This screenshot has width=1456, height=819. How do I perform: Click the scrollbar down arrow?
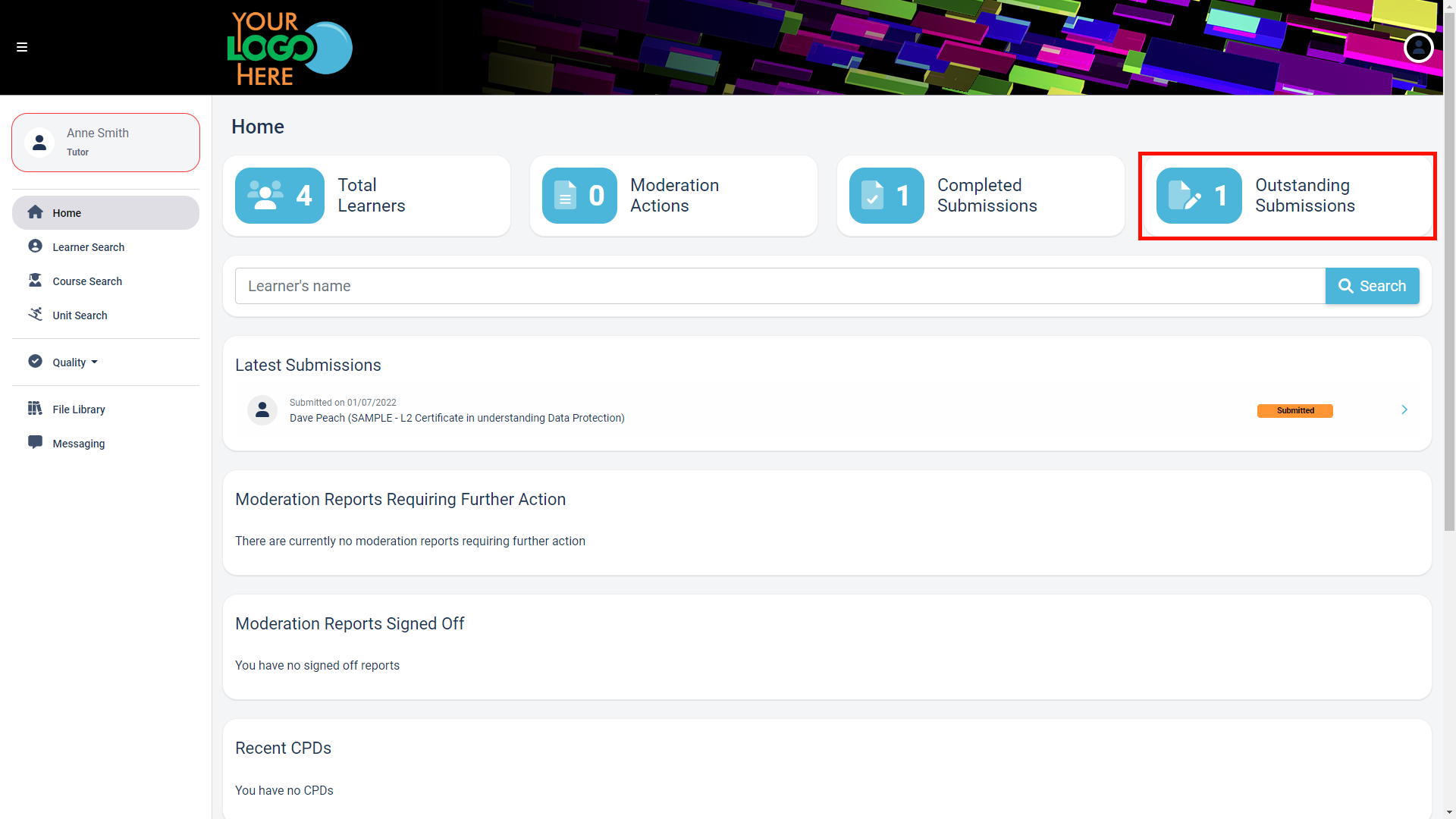pos(1449,813)
